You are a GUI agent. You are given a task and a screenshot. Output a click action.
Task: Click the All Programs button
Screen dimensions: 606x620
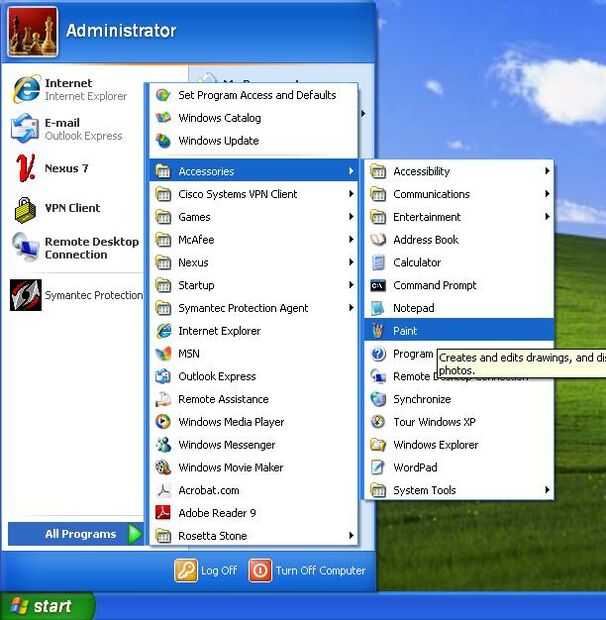coord(76,534)
